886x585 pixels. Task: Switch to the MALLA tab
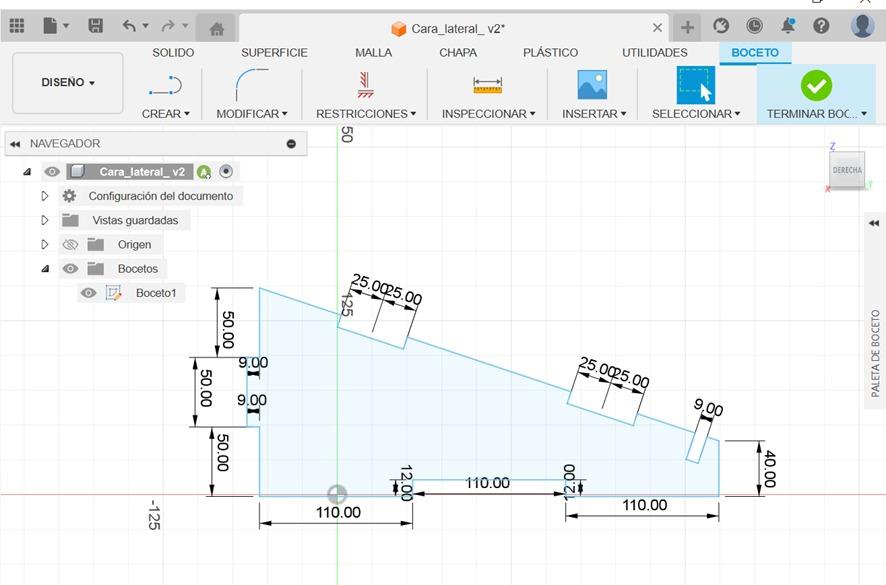coord(373,53)
